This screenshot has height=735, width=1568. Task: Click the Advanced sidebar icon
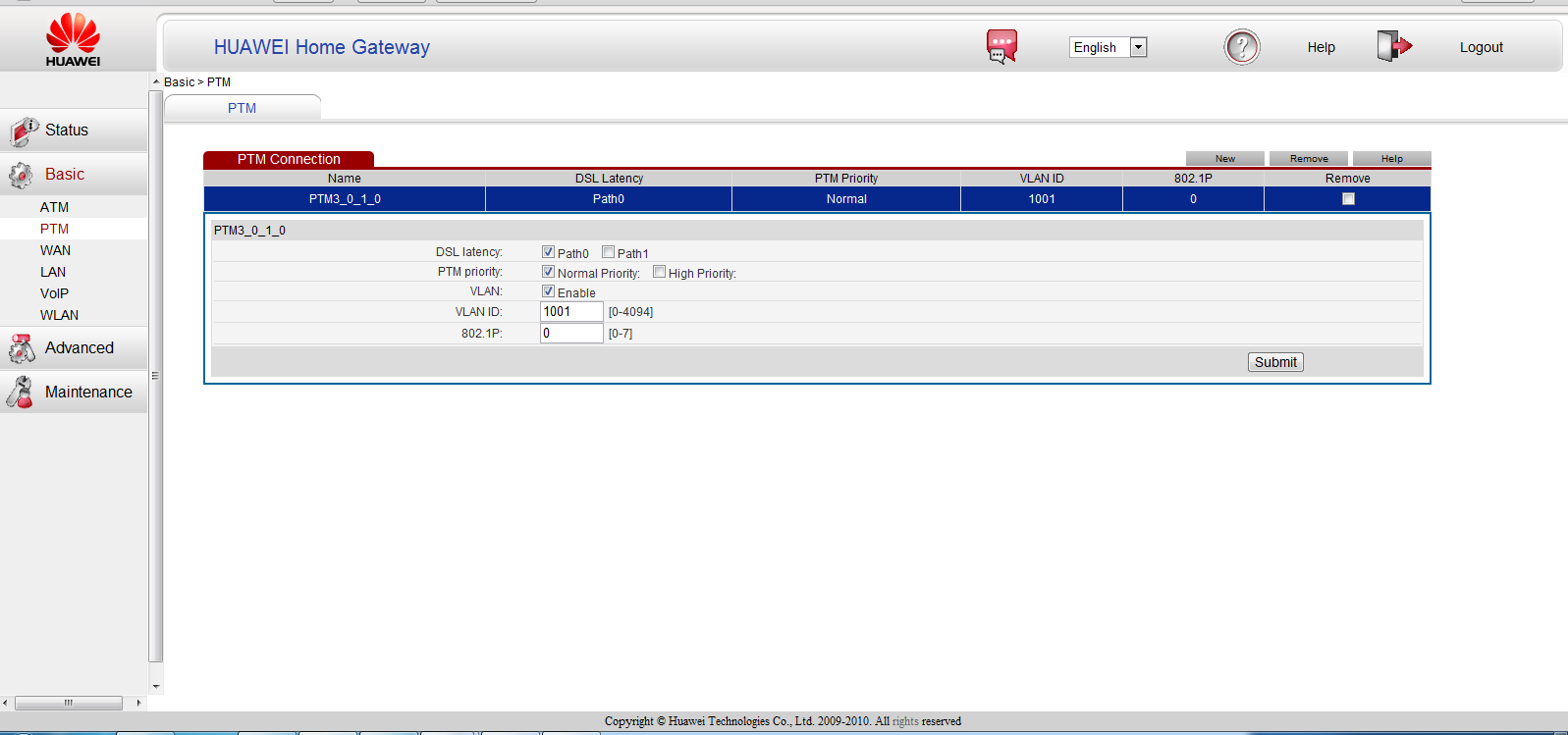tap(22, 348)
